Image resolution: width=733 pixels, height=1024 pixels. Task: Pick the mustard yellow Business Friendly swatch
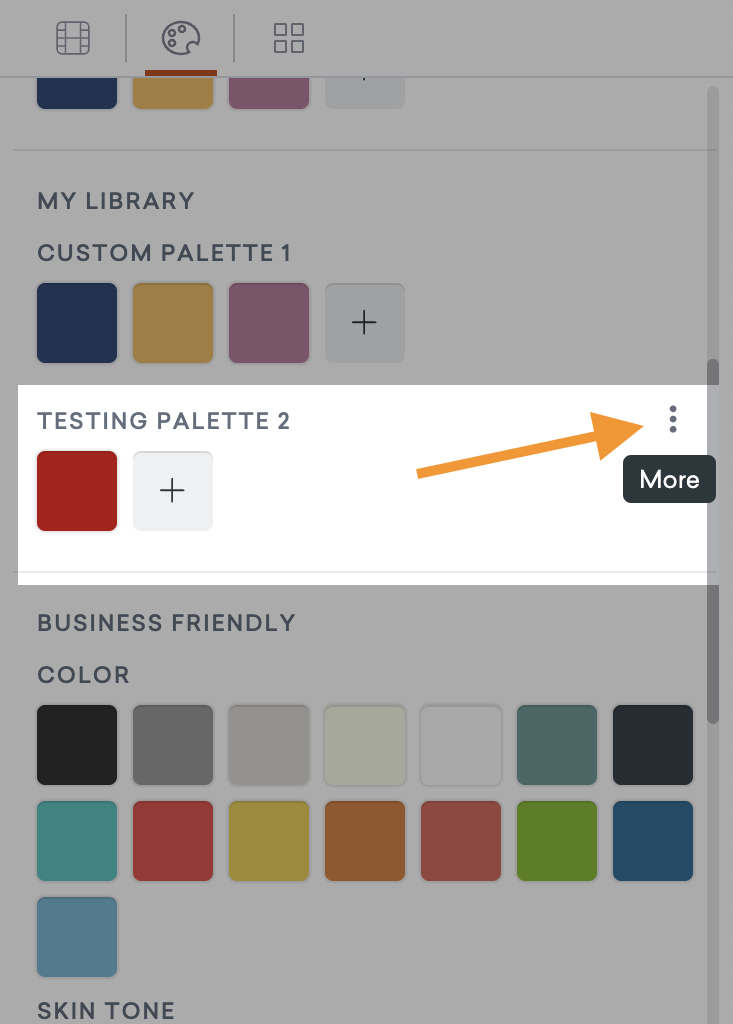point(269,840)
